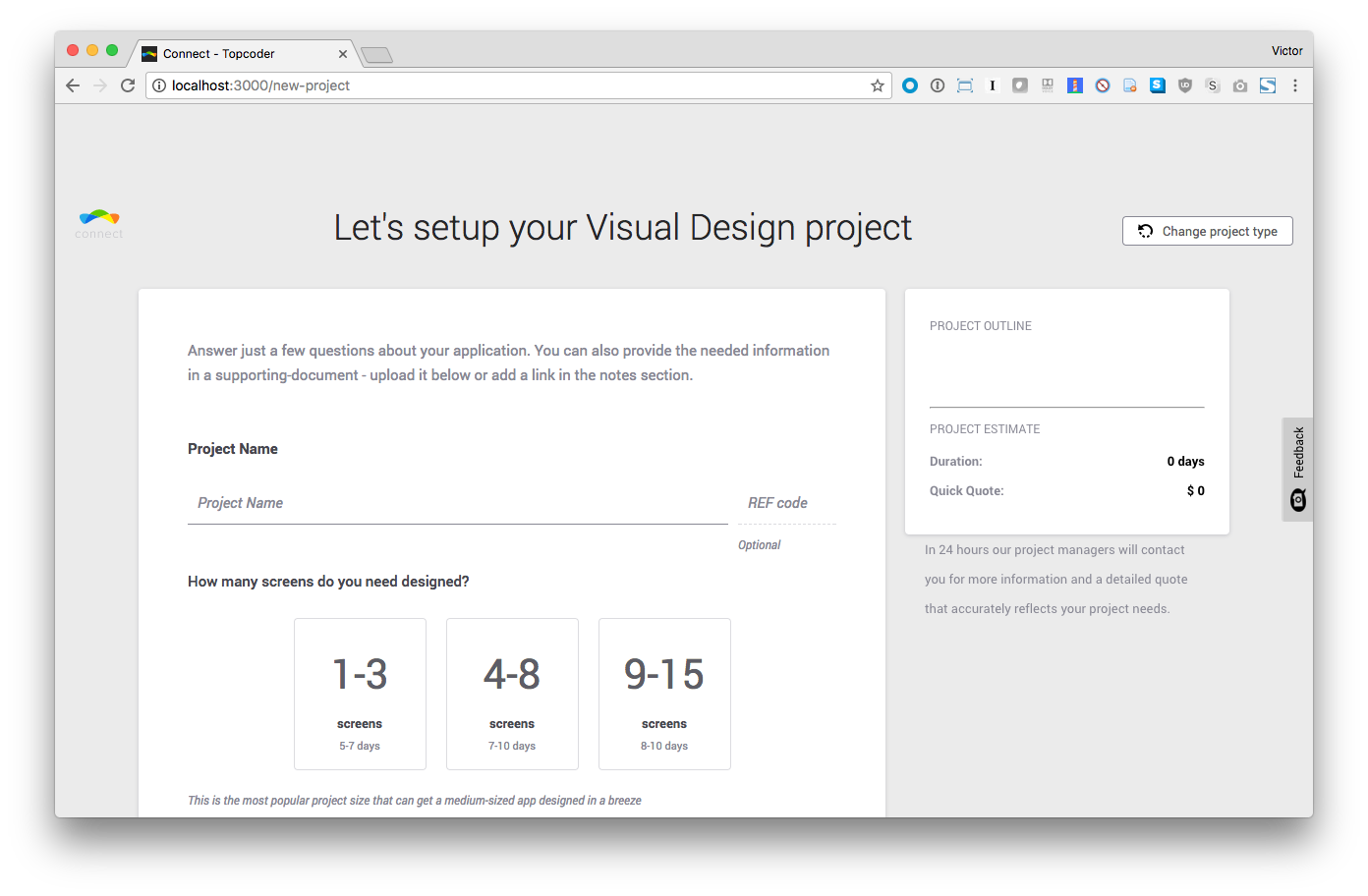Click the document page extension icon

[1130, 85]
